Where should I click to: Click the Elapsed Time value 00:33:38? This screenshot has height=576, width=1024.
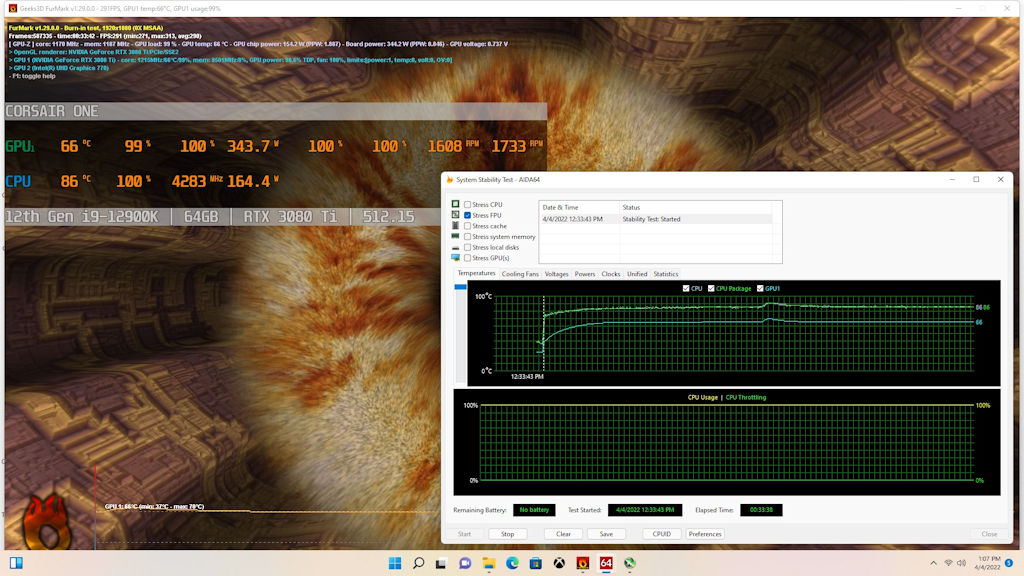tap(761, 510)
